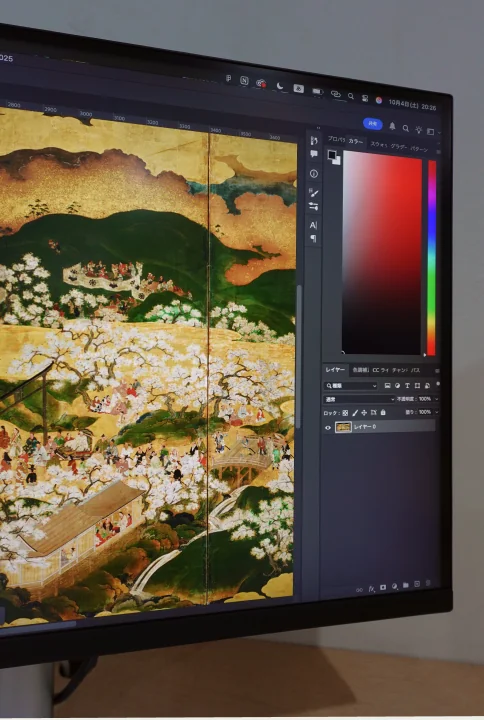Click the canvas vertical scrollbar
The width and height of the screenshot is (484, 720).
298,357
